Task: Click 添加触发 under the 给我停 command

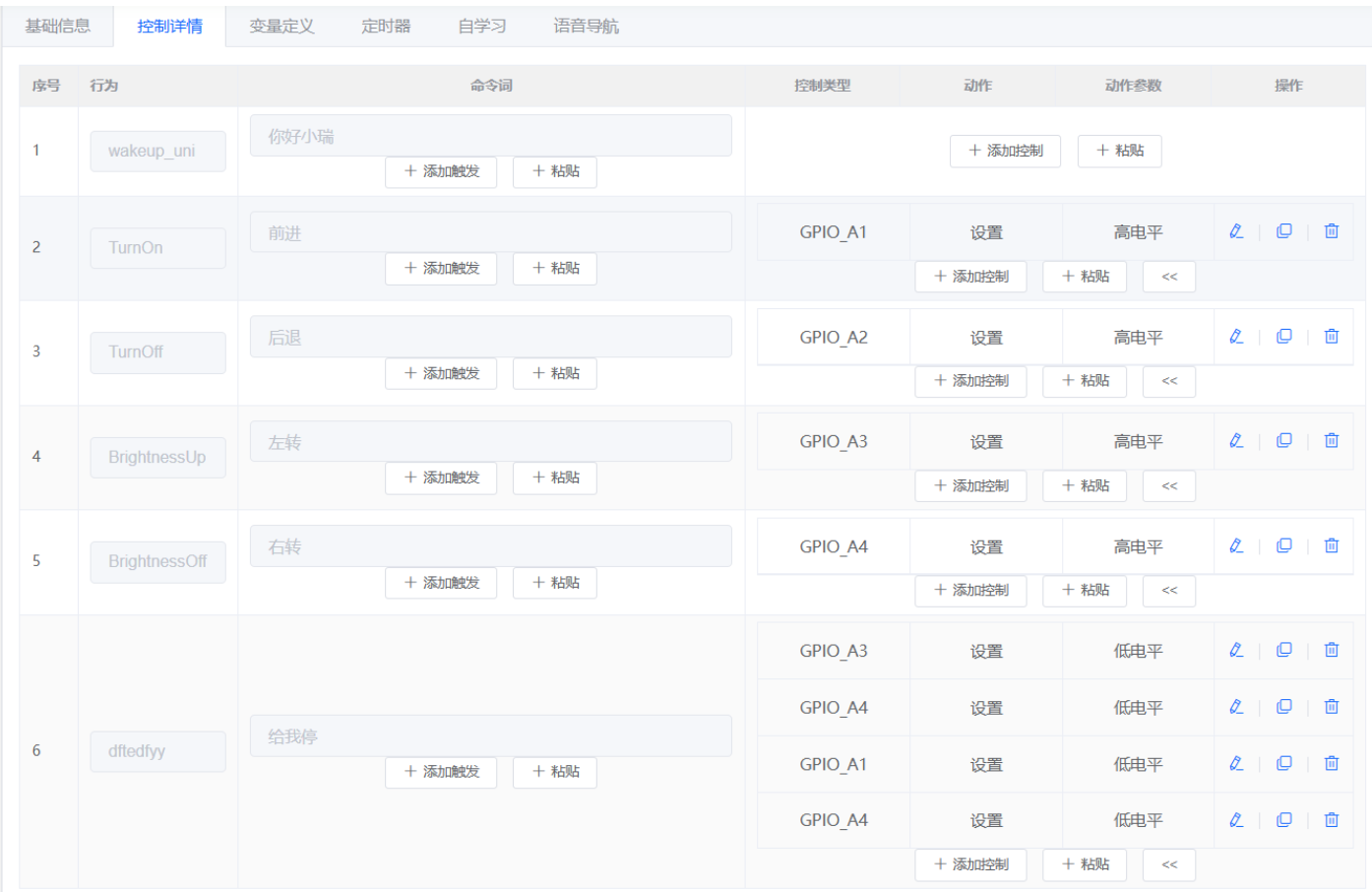Action: pyautogui.click(x=441, y=772)
